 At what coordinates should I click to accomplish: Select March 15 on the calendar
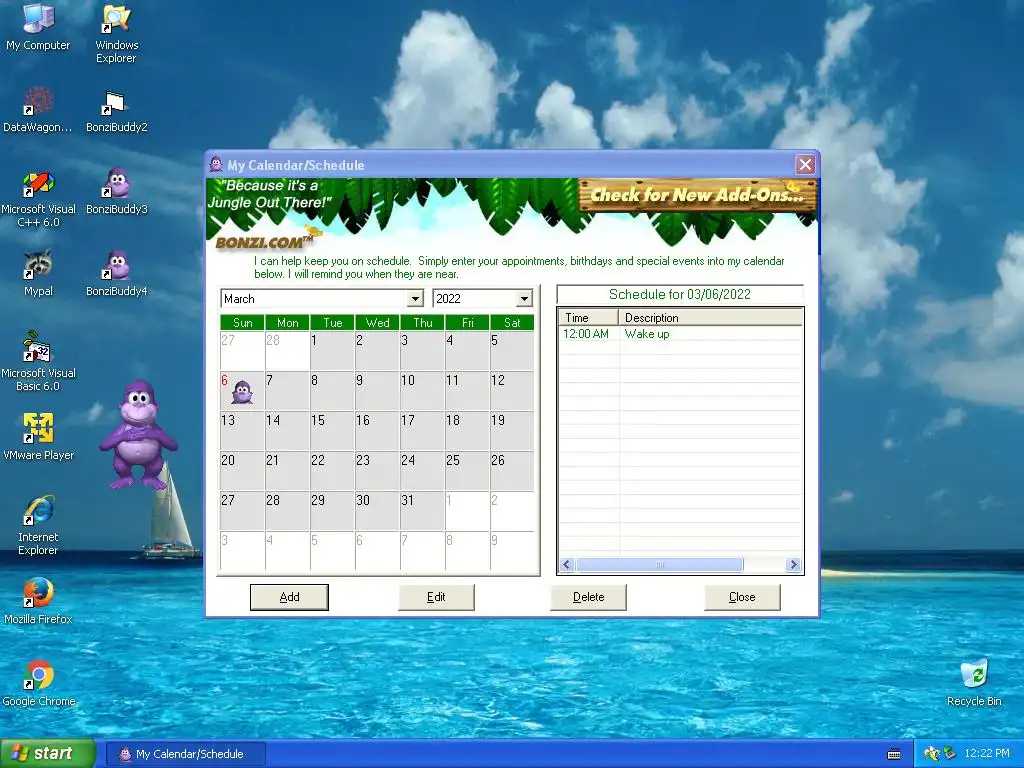[x=332, y=430]
